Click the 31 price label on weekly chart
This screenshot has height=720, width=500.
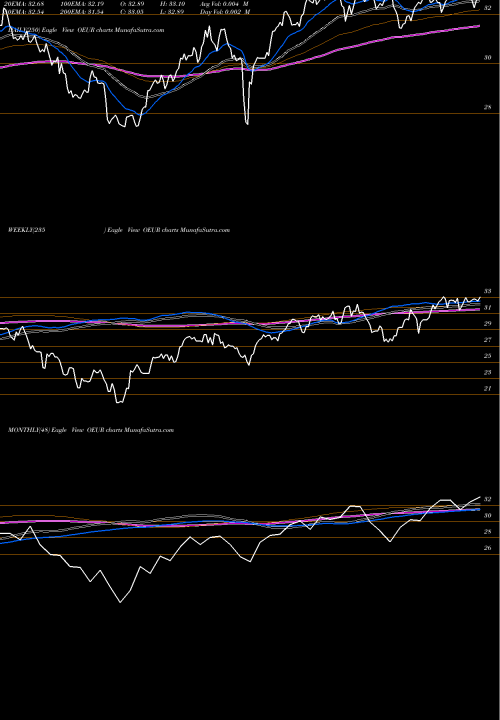[x=487, y=307]
